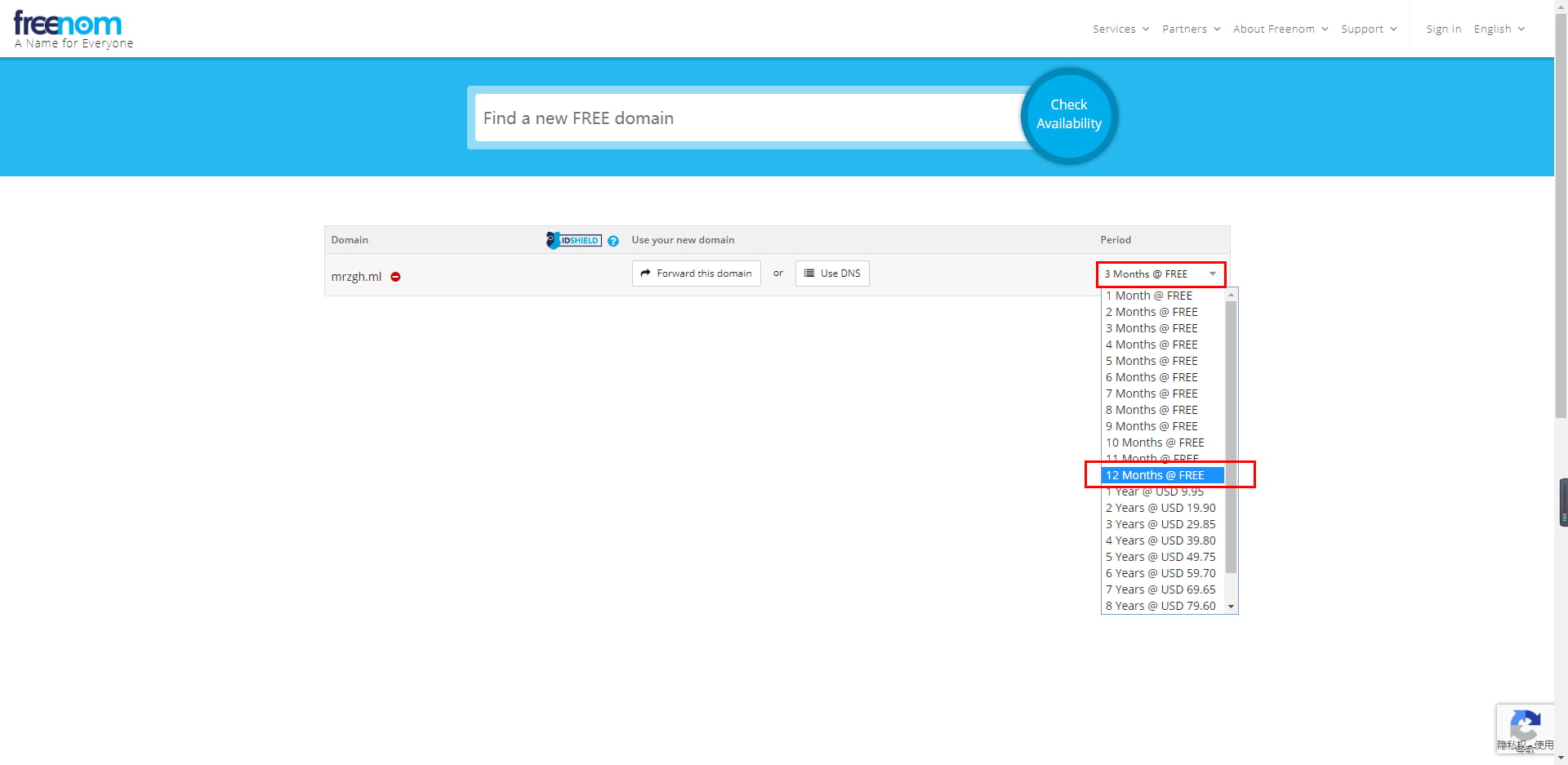Click dropdown list scroll-down arrow
The image size is (1568, 765).
[x=1231, y=607]
